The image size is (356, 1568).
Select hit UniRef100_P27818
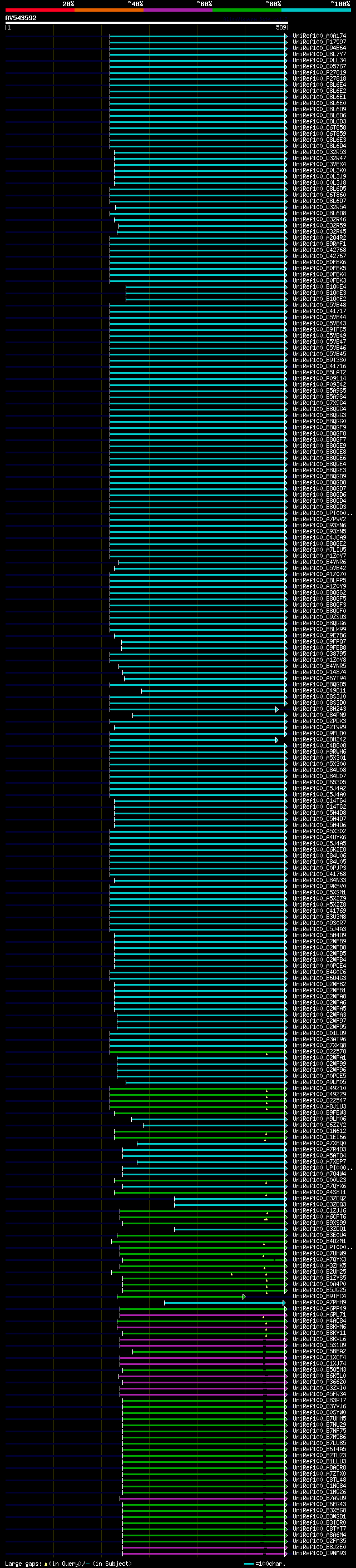[319, 78]
